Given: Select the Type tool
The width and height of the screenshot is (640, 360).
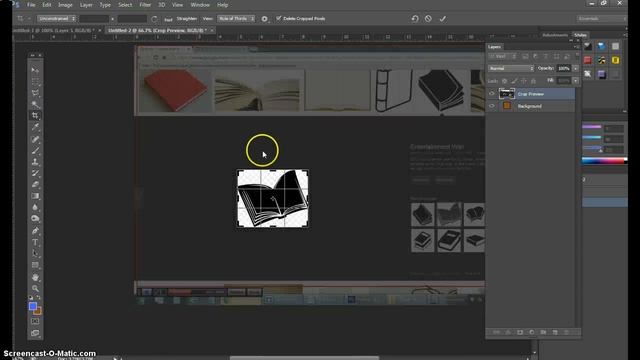Looking at the screenshot, I should click(x=35, y=242).
